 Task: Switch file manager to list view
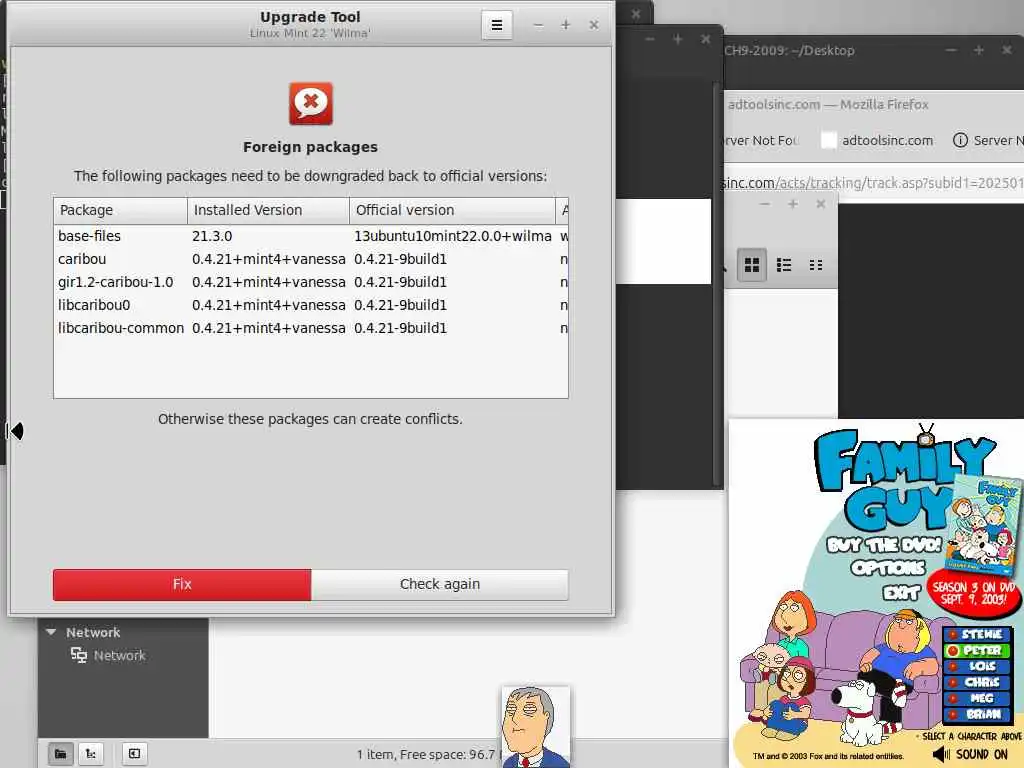click(784, 264)
